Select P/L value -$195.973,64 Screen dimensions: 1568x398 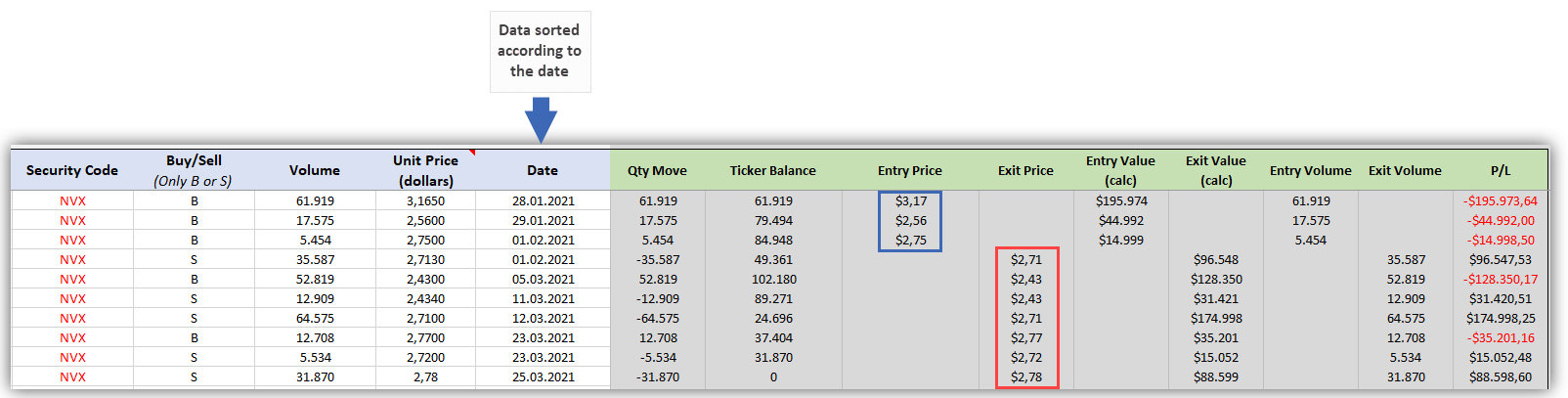[1501, 201]
